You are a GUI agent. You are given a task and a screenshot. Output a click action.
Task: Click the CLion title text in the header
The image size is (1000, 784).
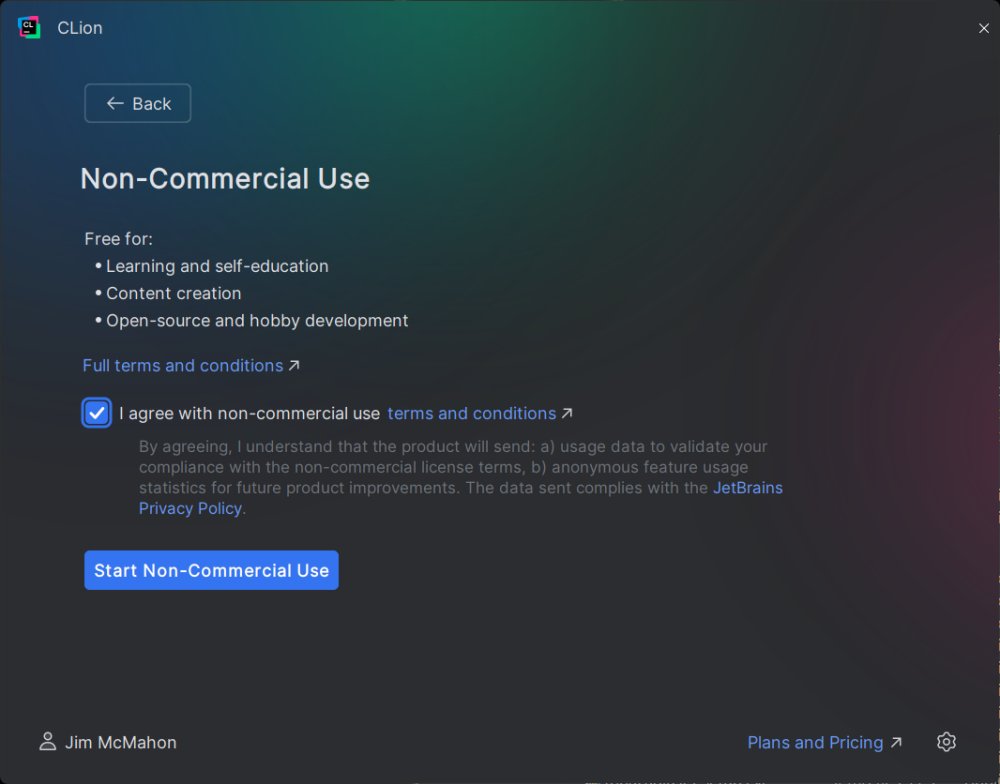79,28
